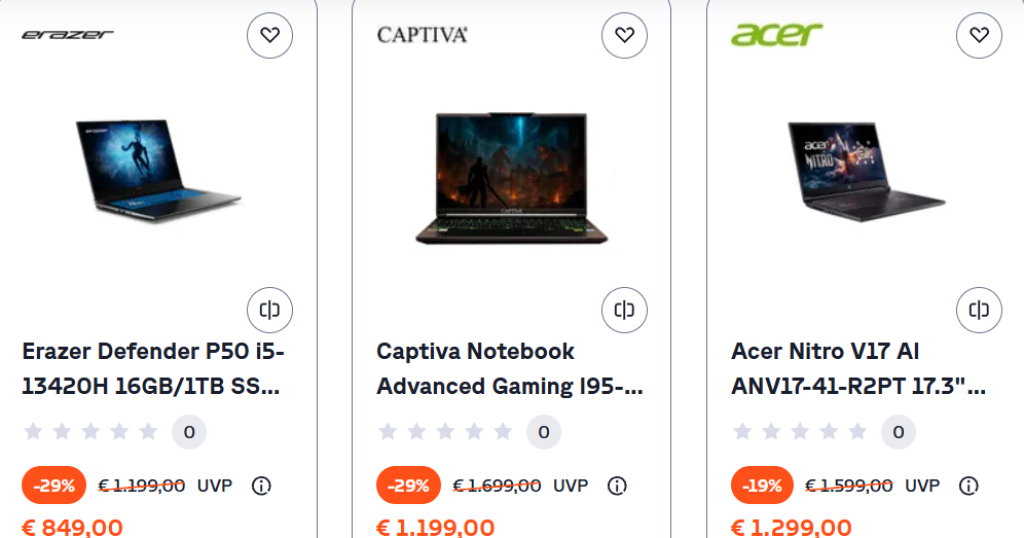
Task: Click compare icon for Captiva Notebook
Action: pyautogui.click(x=624, y=309)
